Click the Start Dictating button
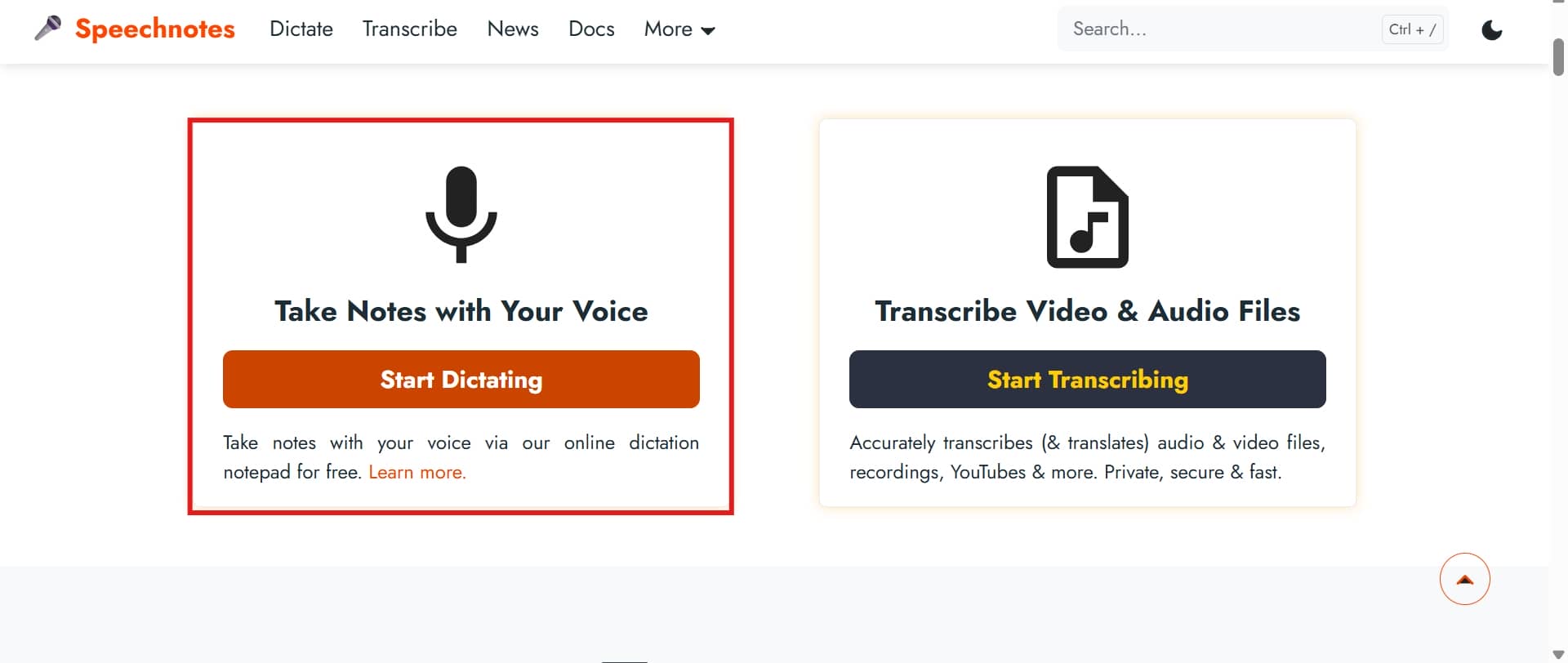 click(x=461, y=379)
